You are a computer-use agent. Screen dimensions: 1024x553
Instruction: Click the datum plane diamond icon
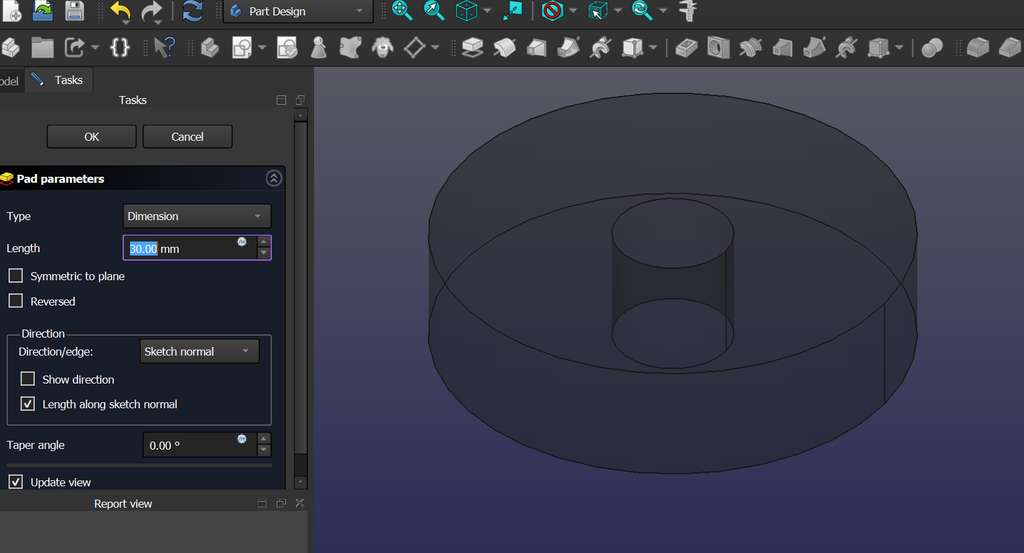click(x=415, y=48)
